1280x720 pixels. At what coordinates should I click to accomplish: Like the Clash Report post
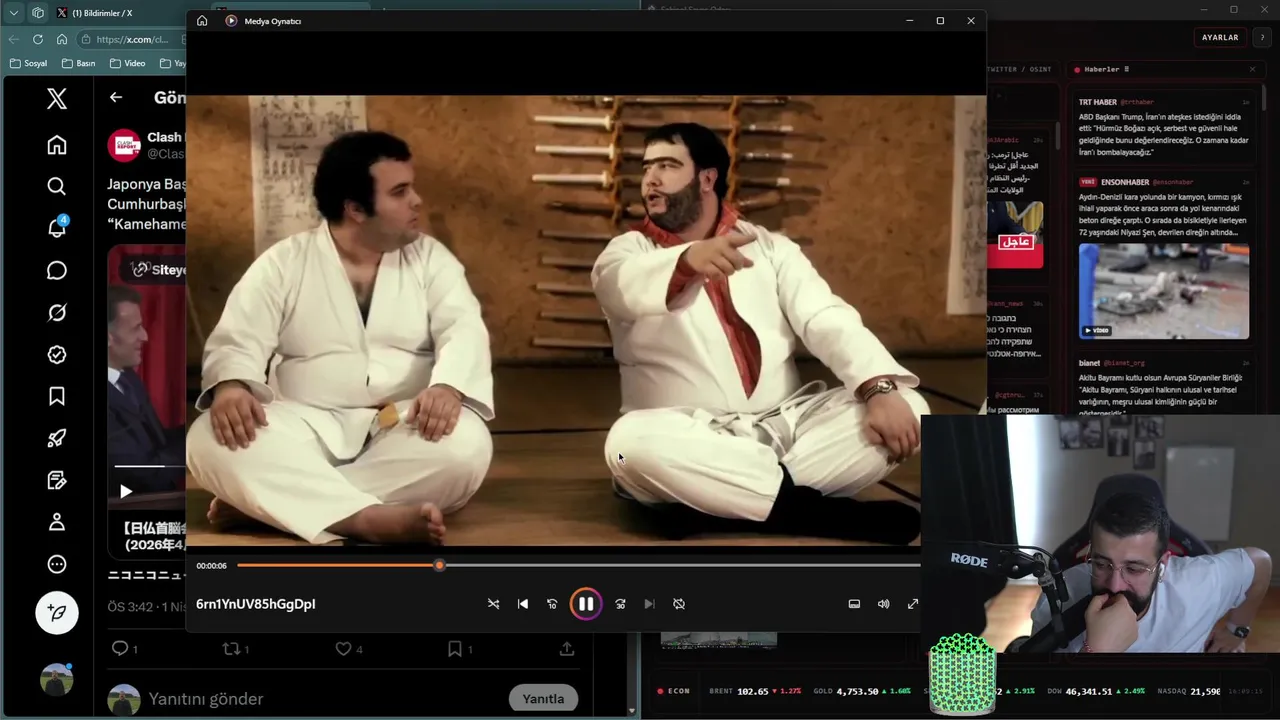(343, 649)
